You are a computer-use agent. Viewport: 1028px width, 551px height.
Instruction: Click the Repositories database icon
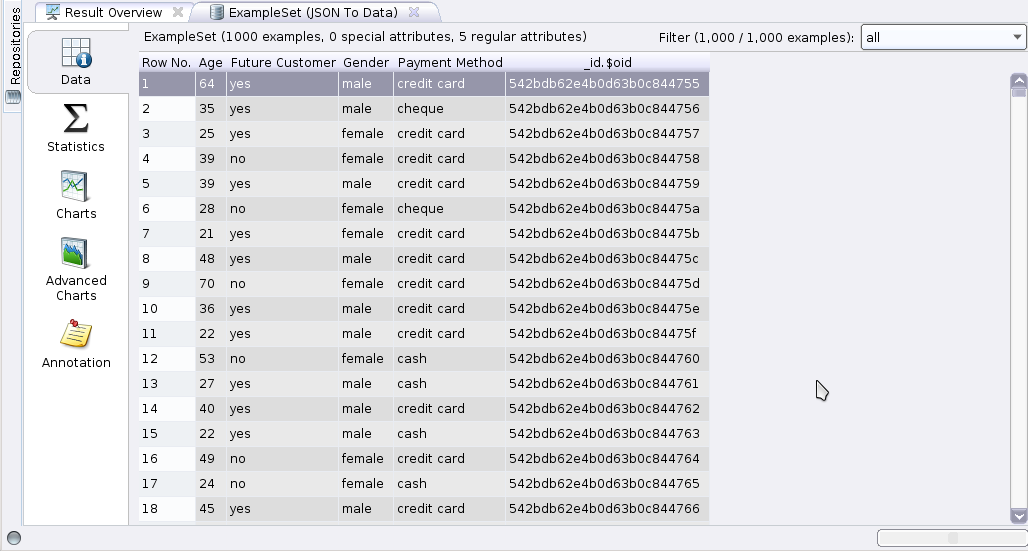(13, 97)
